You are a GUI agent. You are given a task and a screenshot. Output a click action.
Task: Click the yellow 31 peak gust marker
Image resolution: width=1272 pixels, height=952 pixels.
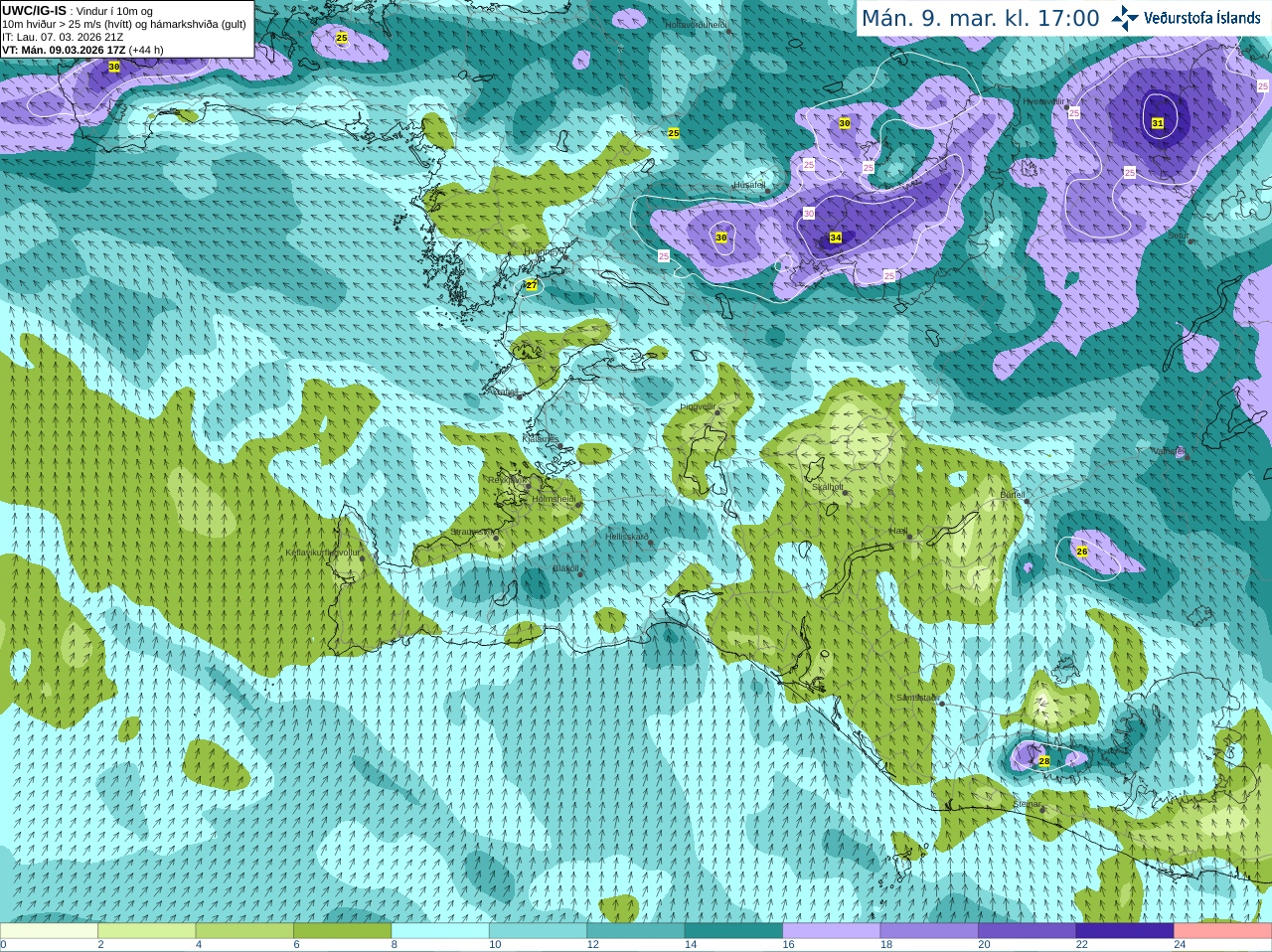tap(1158, 123)
